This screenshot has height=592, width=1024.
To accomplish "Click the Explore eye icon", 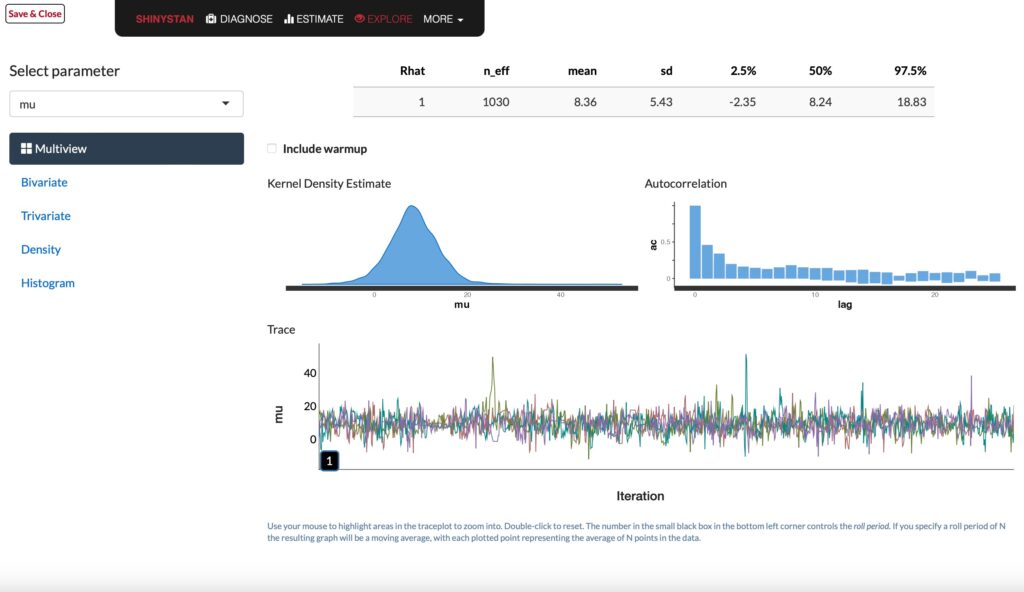I will (x=360, y=19).
